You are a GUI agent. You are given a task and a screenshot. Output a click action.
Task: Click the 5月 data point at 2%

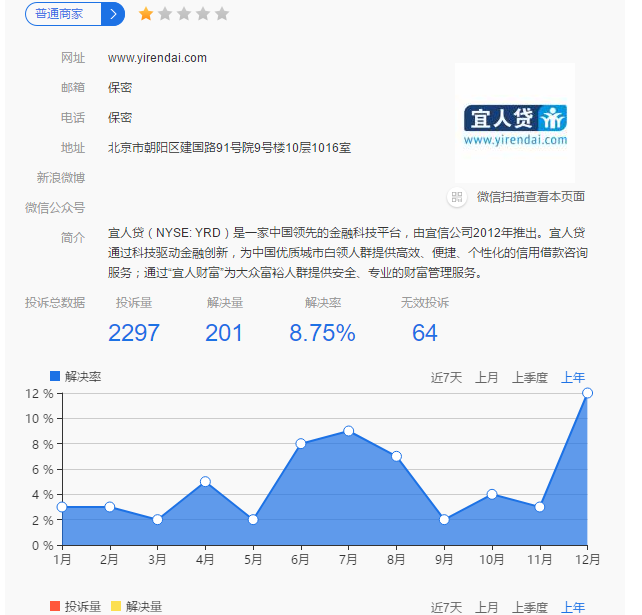(253, 520)
